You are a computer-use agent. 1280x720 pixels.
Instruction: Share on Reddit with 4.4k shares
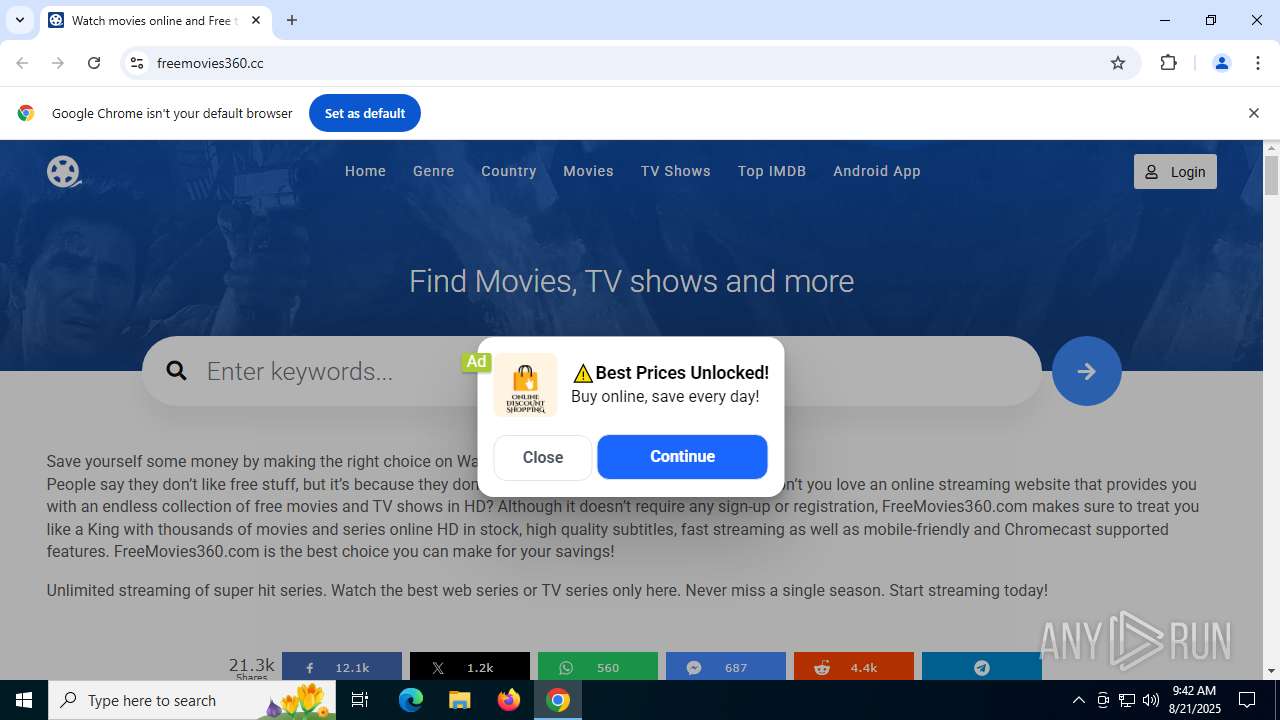pos(854,667)
